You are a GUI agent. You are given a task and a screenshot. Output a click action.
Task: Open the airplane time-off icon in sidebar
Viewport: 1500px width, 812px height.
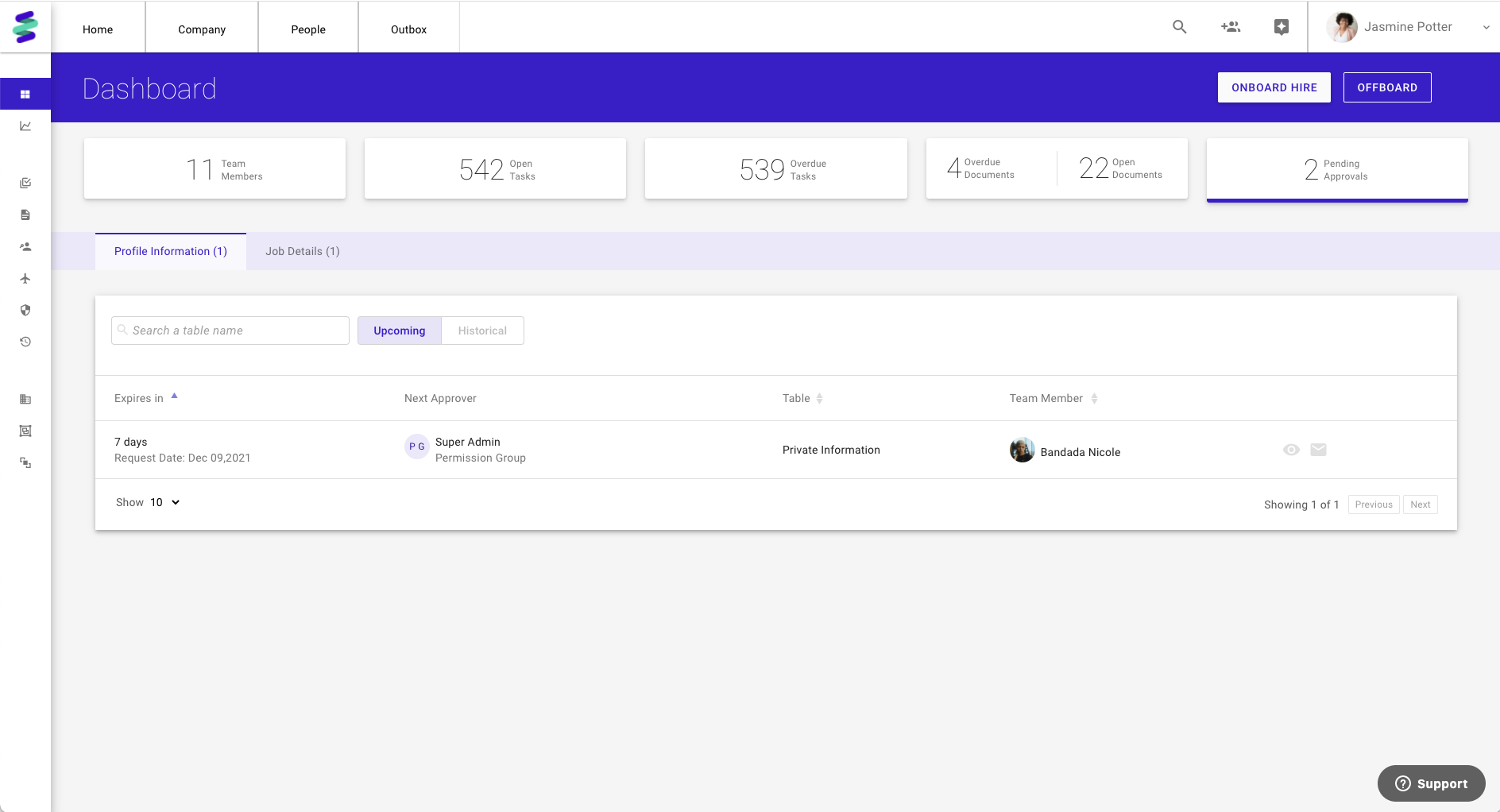25,278
